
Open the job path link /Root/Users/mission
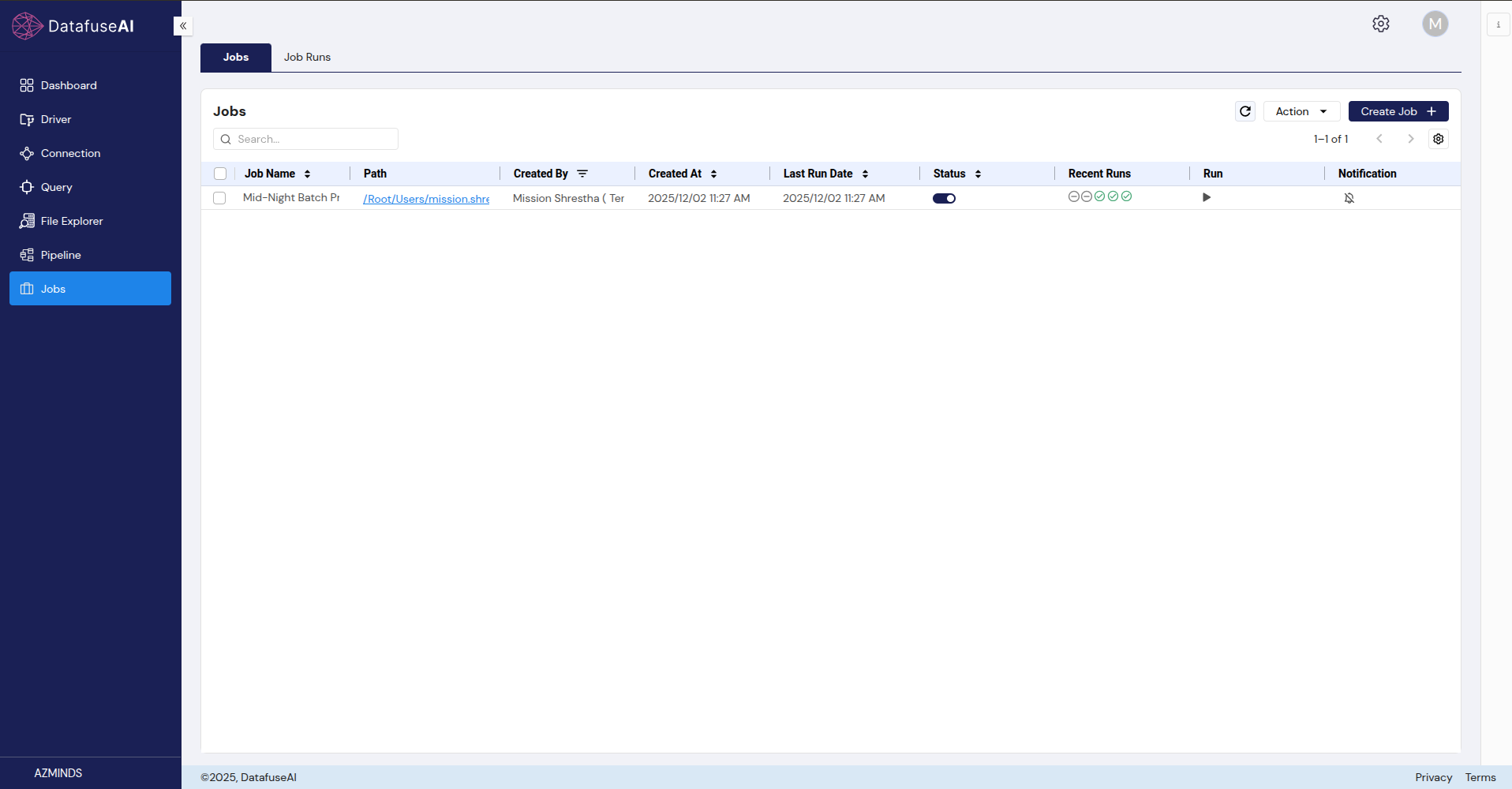pos(425,199)
